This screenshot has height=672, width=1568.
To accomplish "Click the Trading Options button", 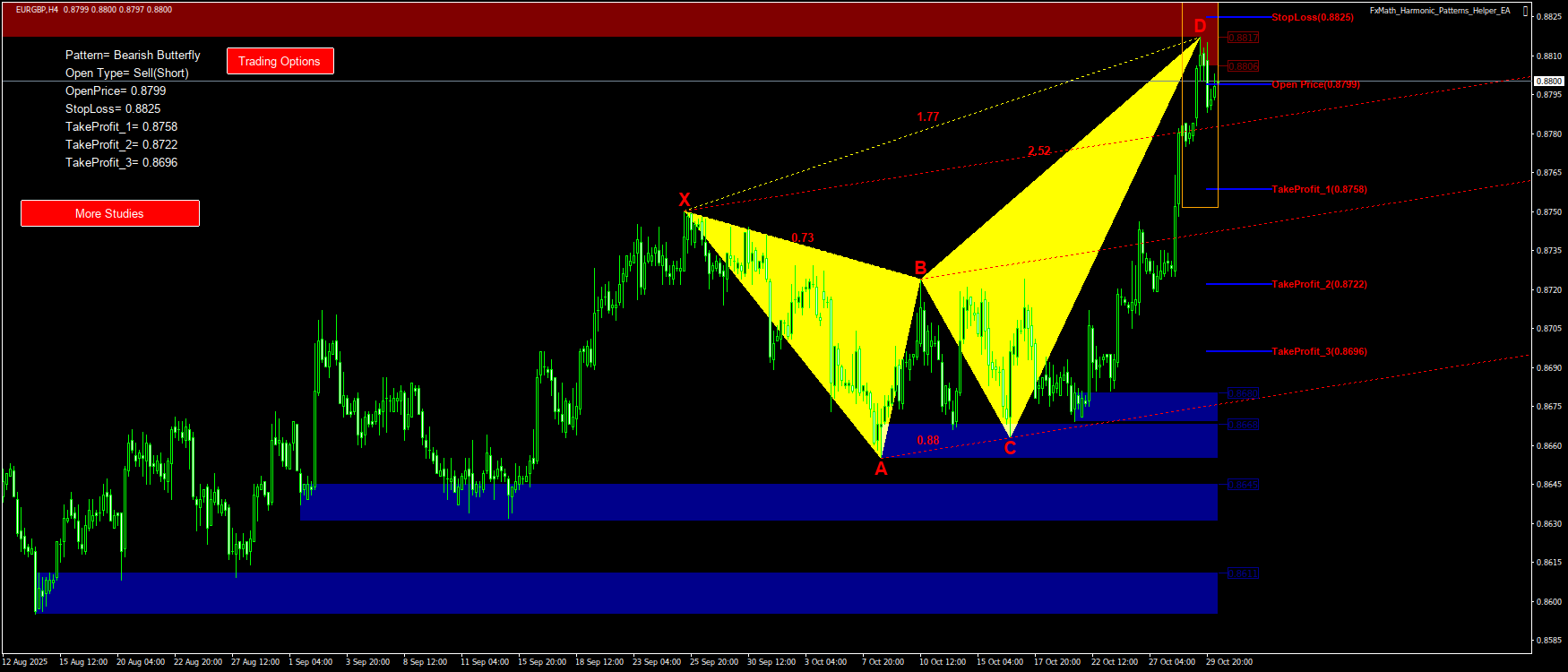I will (280, 61).
